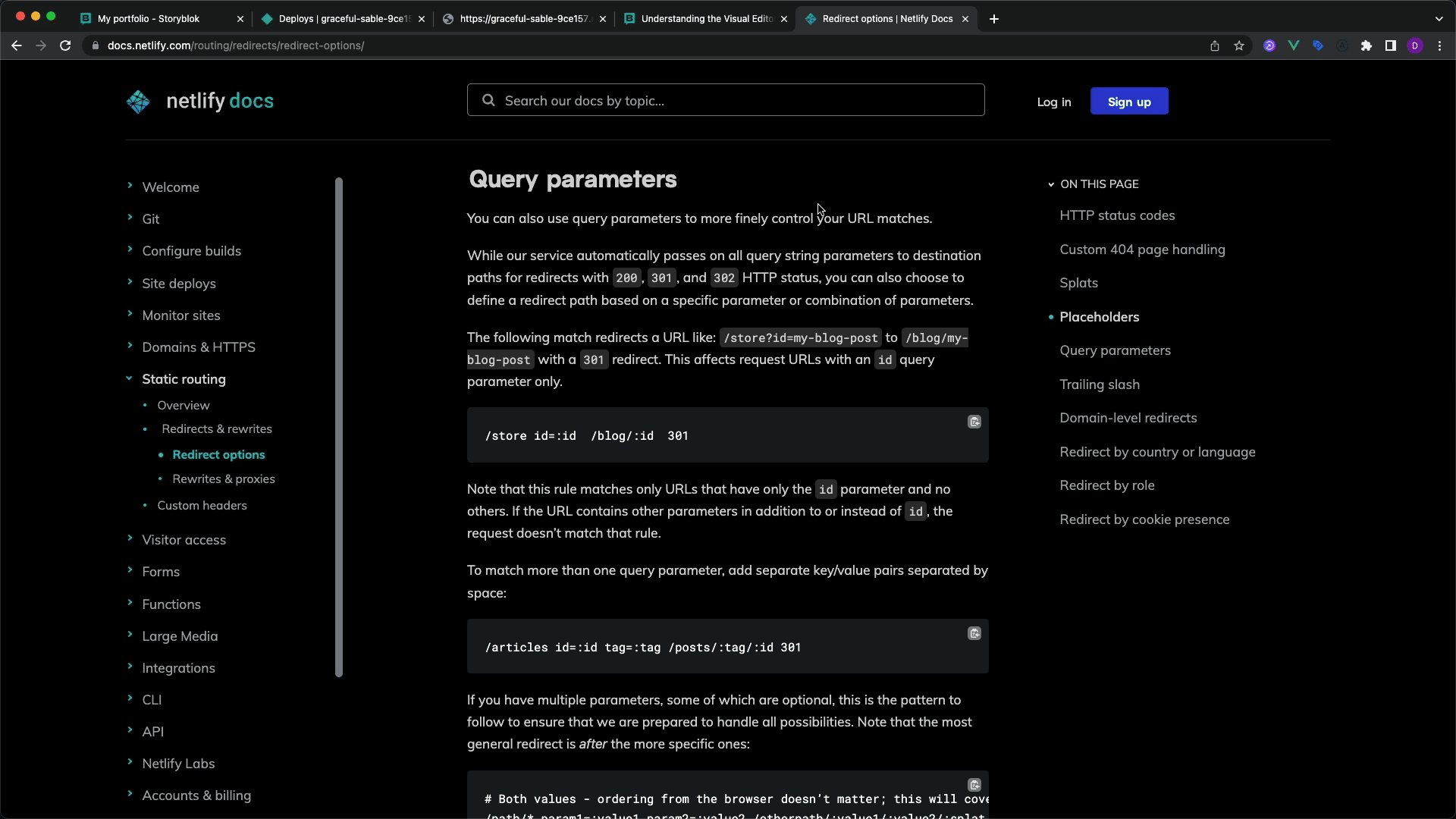1456x819 pixels.
Task: Toggle the browser side panel icon
Action: (1391, 45)
